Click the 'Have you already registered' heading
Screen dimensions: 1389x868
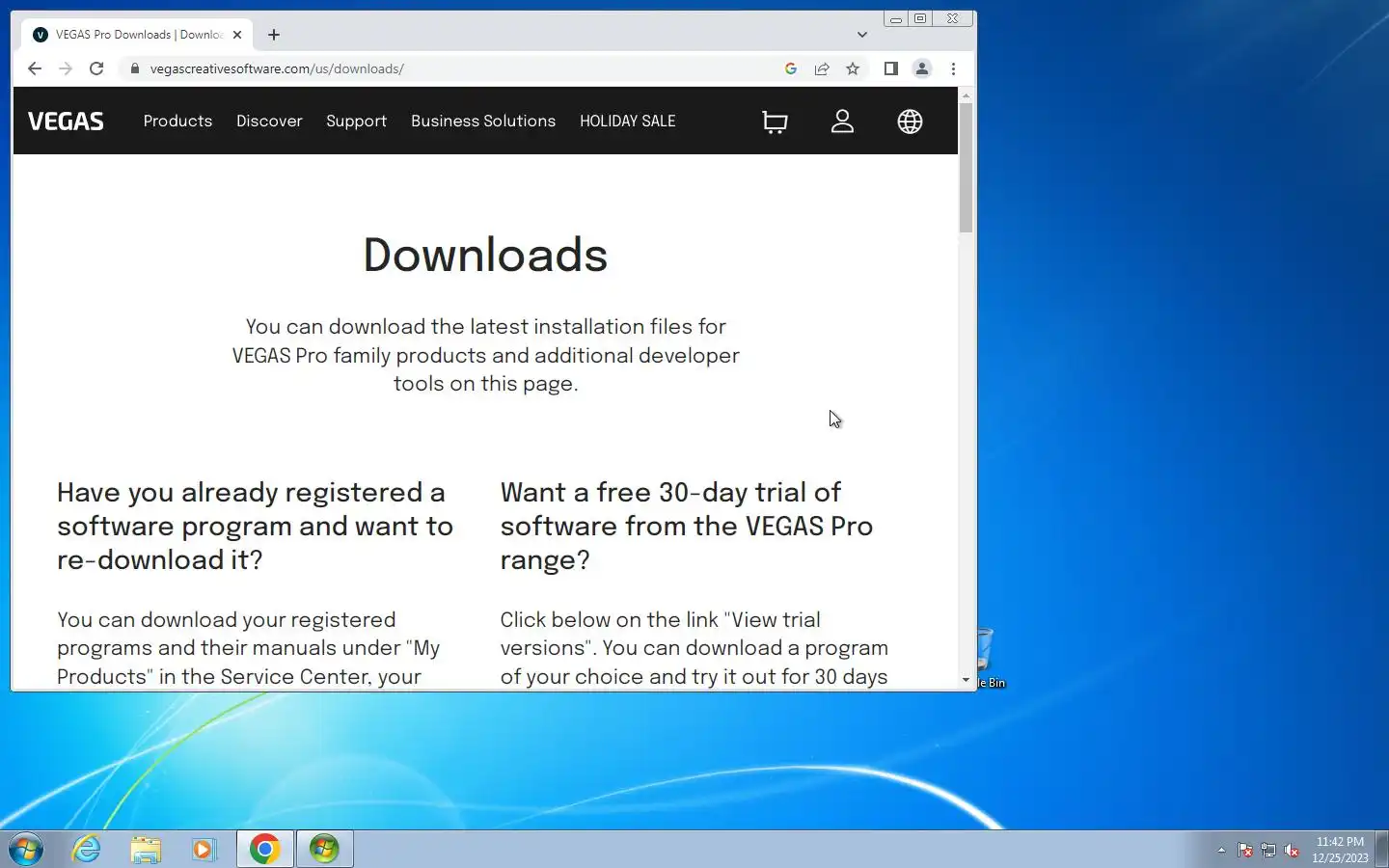click(x=255, y=526)
